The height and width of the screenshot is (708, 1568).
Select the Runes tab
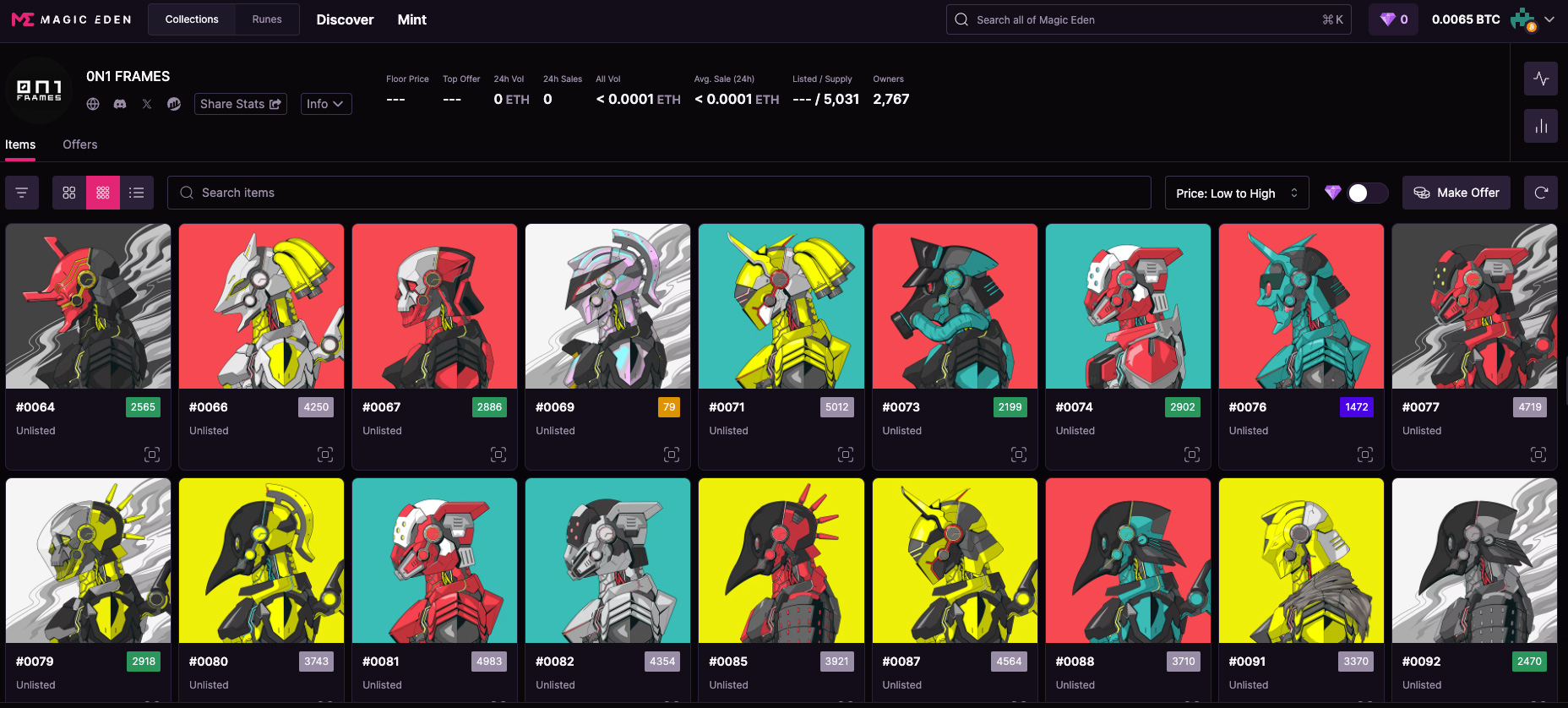click(267, 19)
